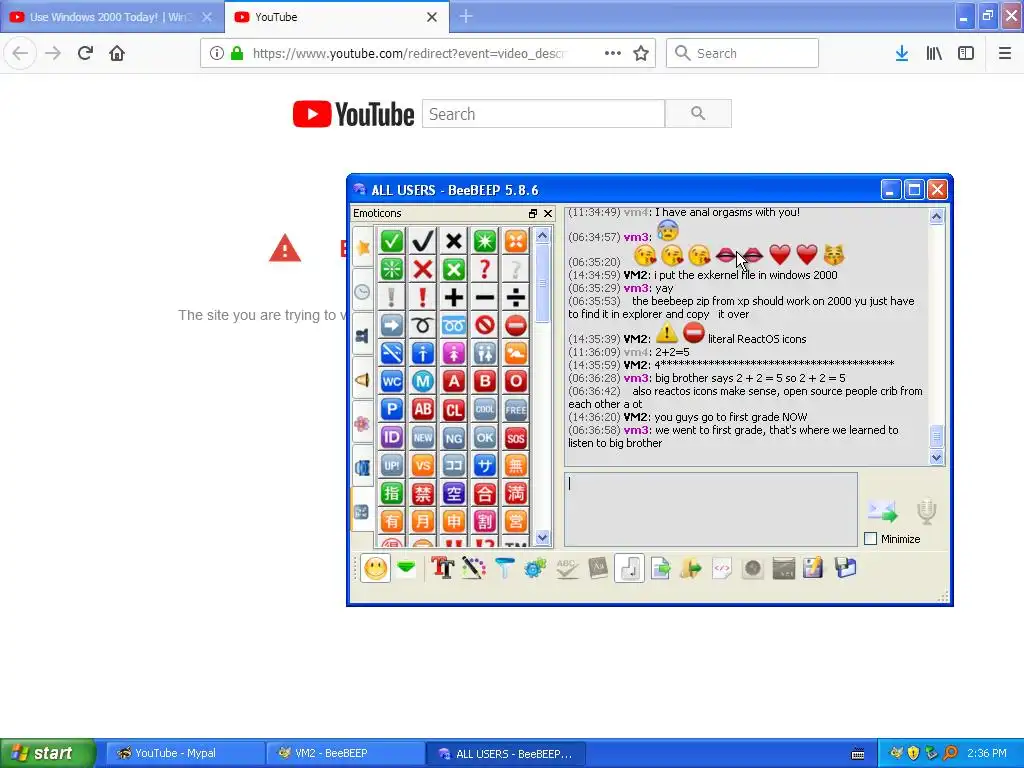Enable the Minimize checkbox in BeeBEEP
The width and height of the screenshot is (1024, 768).
click(871, 539)
